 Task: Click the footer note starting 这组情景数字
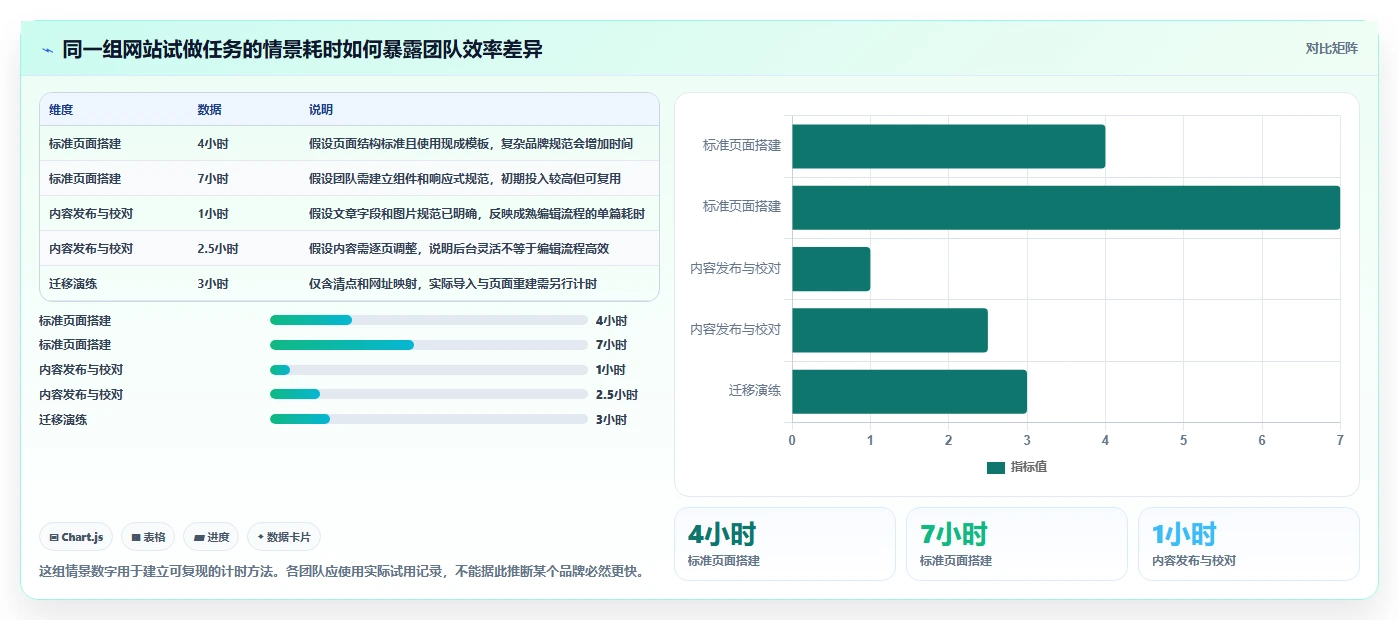(x=341, y=572)
